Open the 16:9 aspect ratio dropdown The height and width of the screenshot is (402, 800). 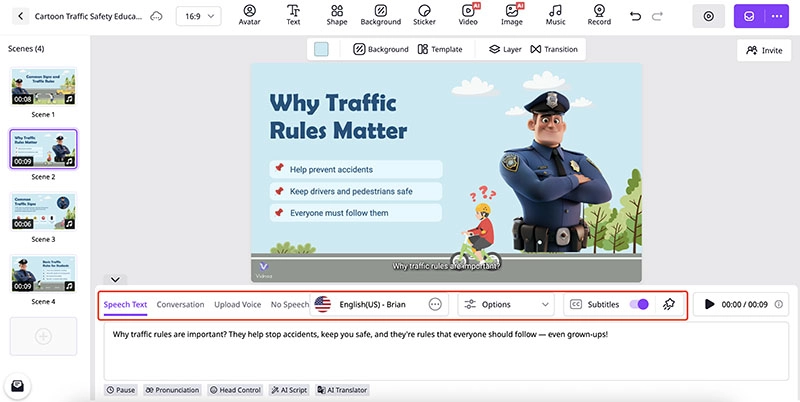[199, 16]
